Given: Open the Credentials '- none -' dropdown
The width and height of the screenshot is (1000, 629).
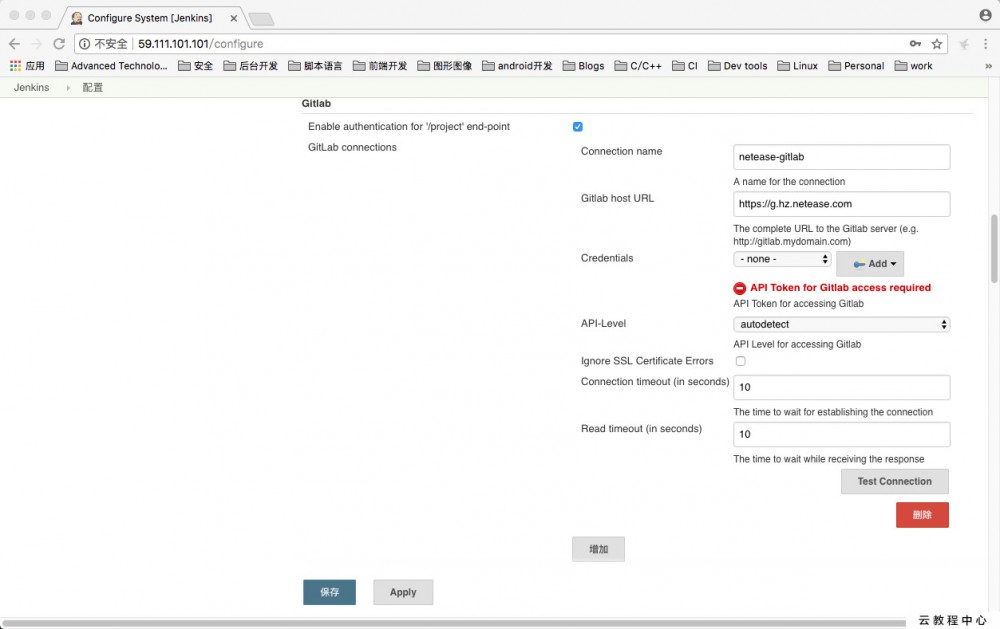Looking at the screenshot, I should click(x=781, y=258).
